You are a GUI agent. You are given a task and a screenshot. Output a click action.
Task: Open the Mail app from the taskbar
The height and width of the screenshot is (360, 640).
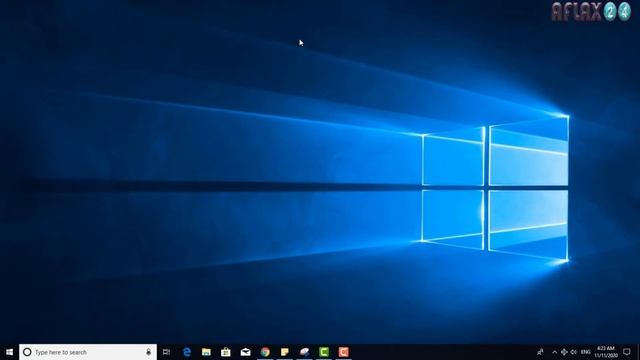pos(245,352)
